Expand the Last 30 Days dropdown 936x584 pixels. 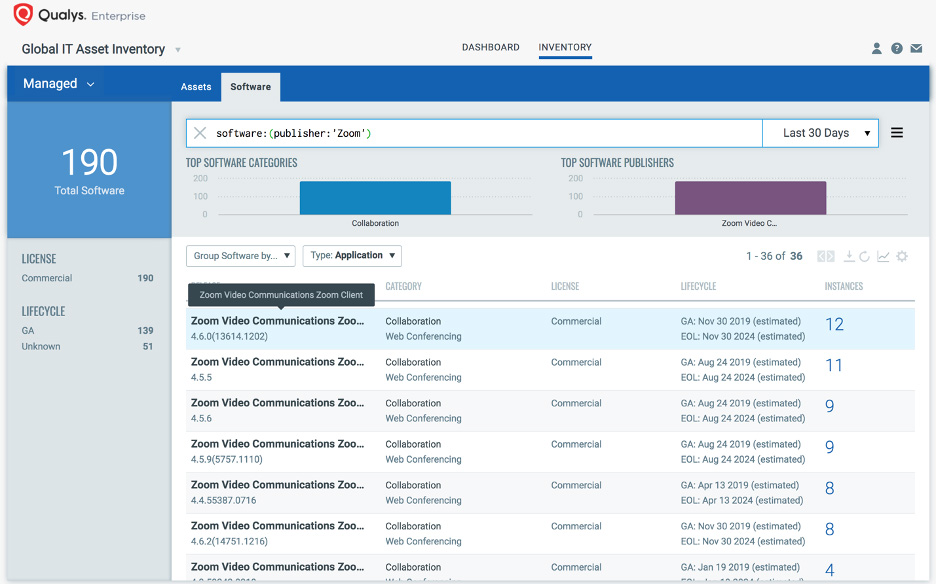tap(820, 133)
